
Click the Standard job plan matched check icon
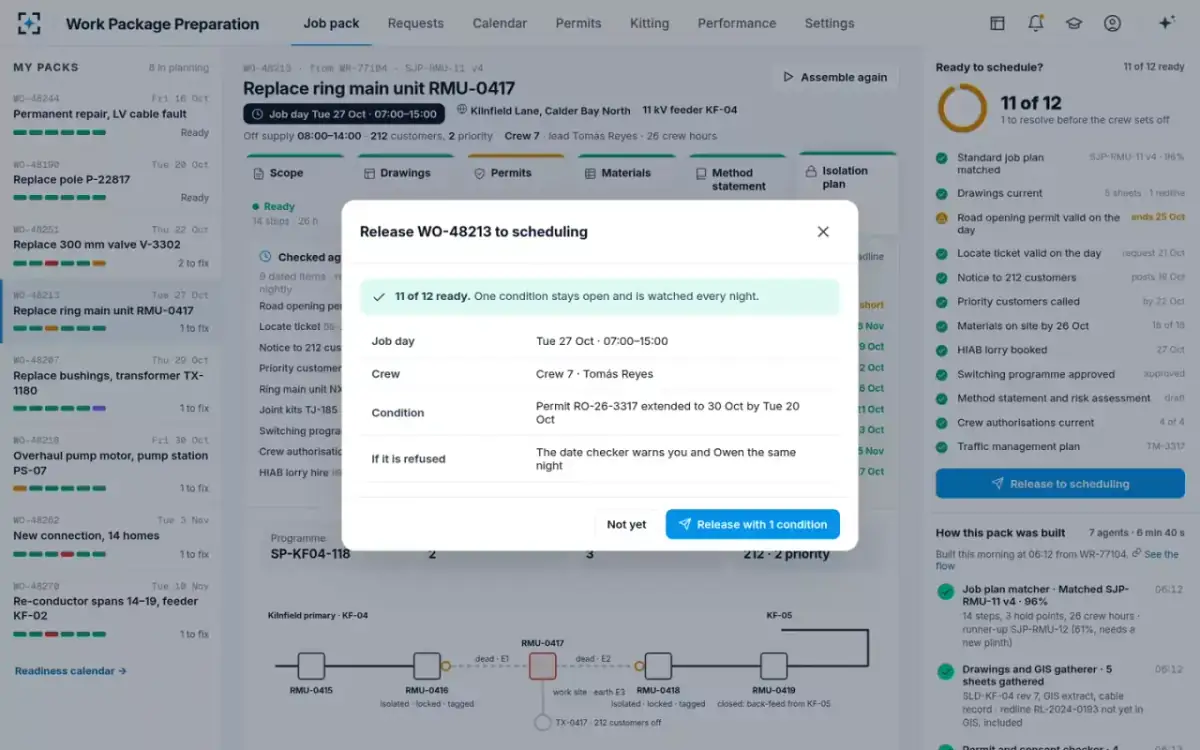tap(942, 158)
